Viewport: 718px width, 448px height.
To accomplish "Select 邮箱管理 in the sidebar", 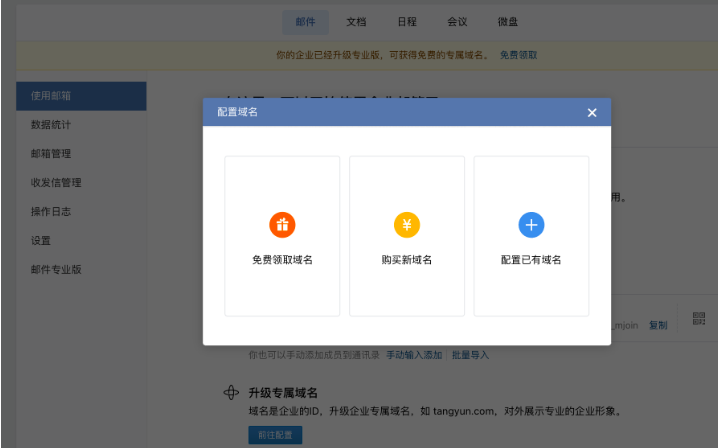I will [50, 154].
